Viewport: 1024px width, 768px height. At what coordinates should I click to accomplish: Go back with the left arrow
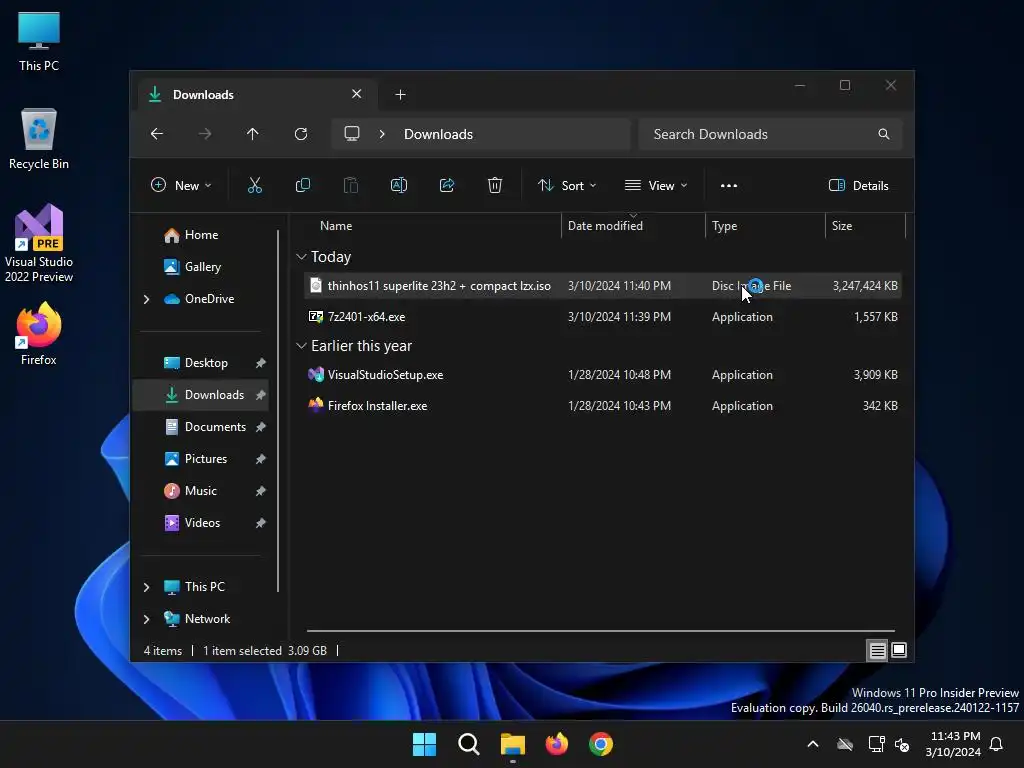pyautogui.click(x=157, y=134)
